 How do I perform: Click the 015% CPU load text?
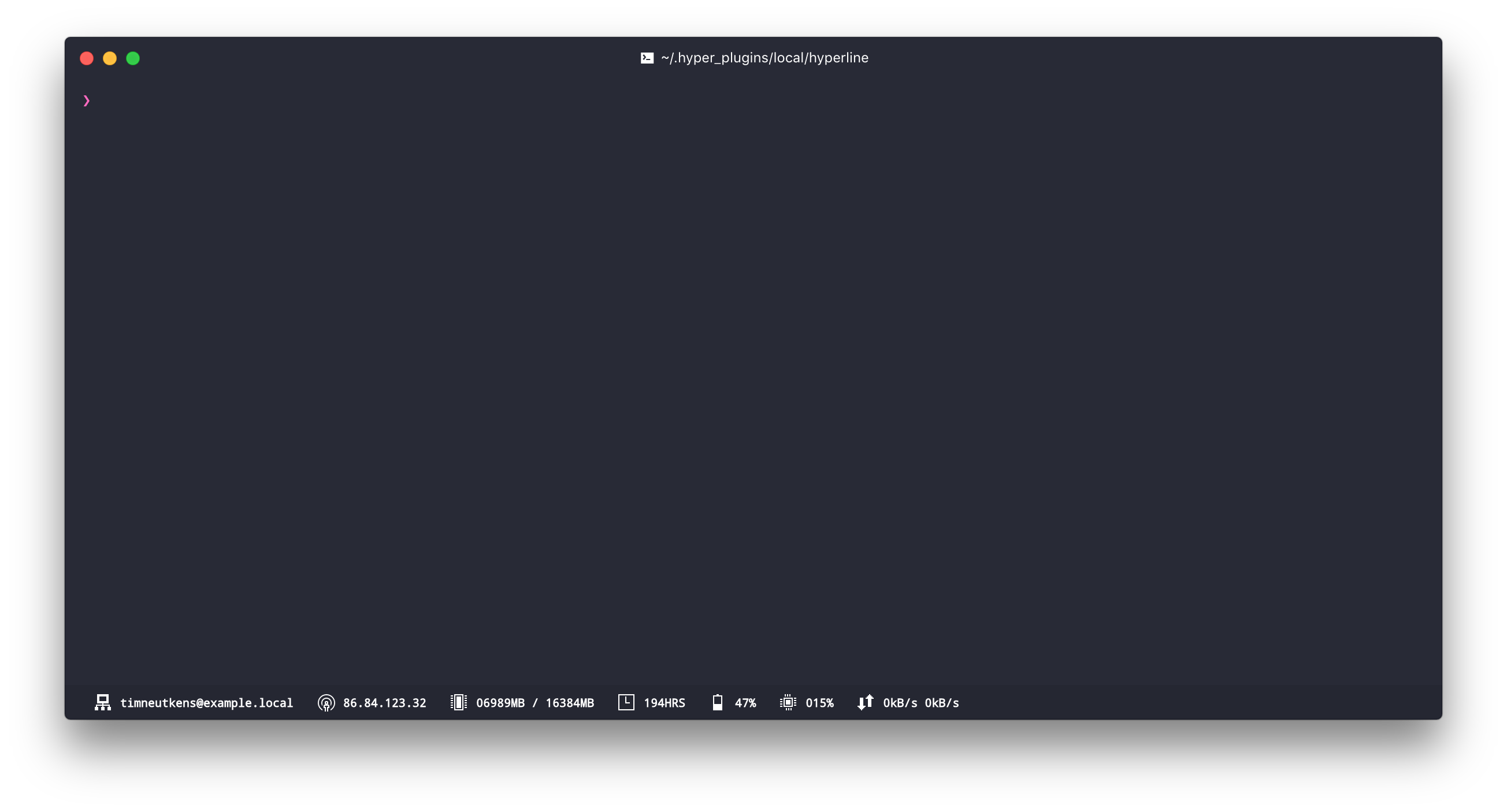[x=819, y=703]
